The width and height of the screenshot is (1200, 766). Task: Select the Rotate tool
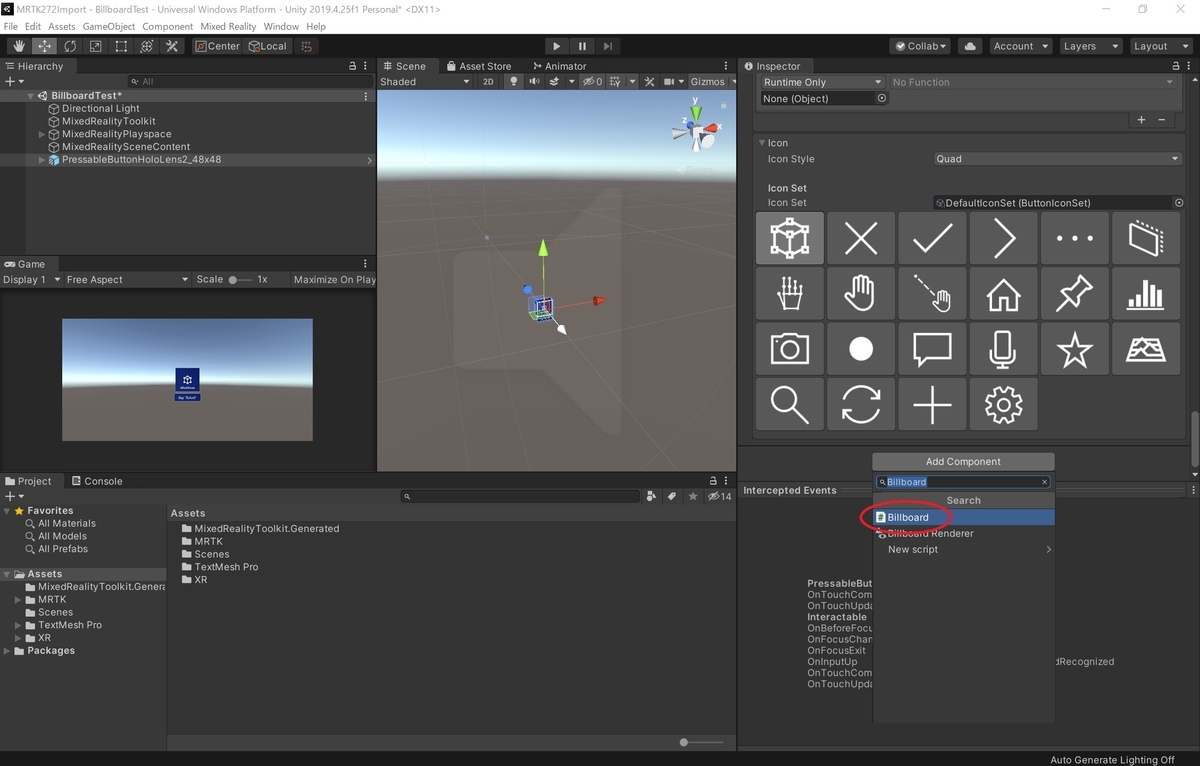[70, 46]
